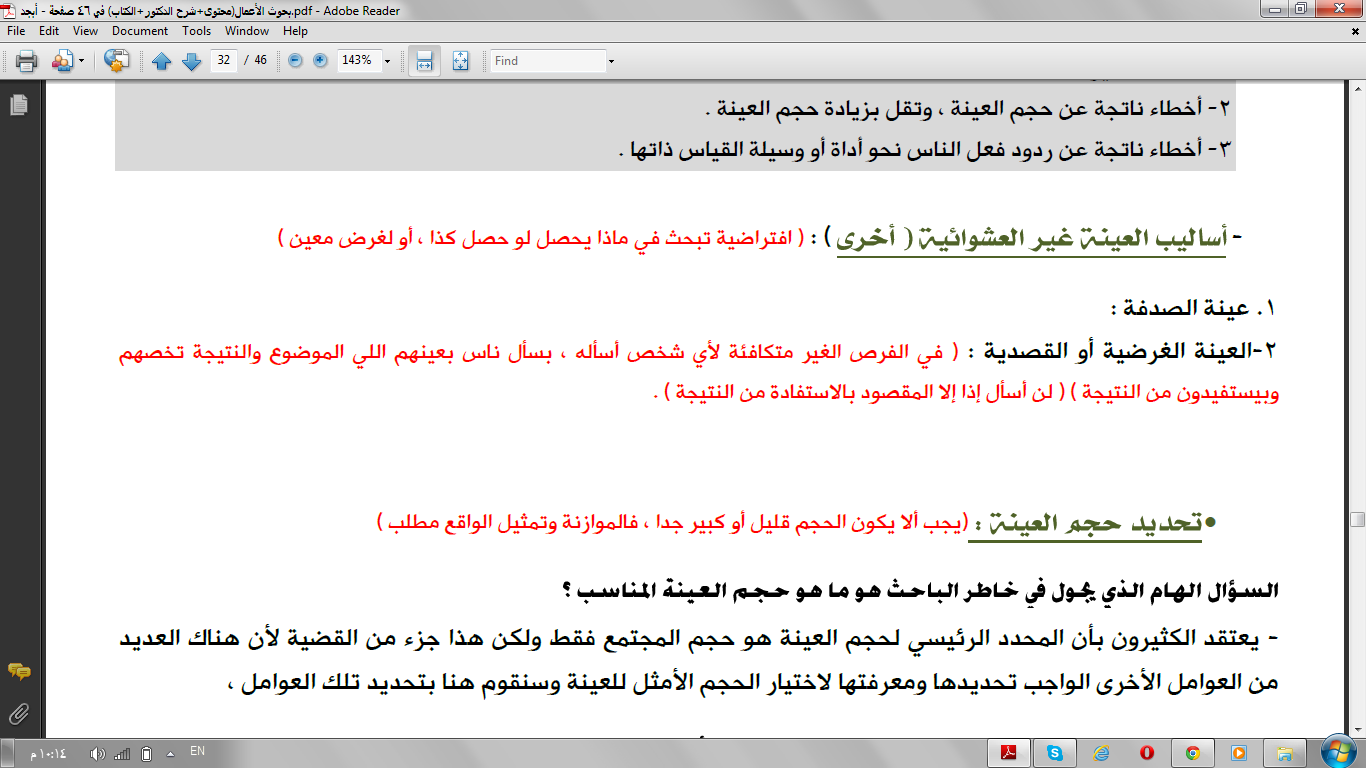Screen dimensions: 1366x768
Task: Open the Window menu
Action: tap(247, 31)
